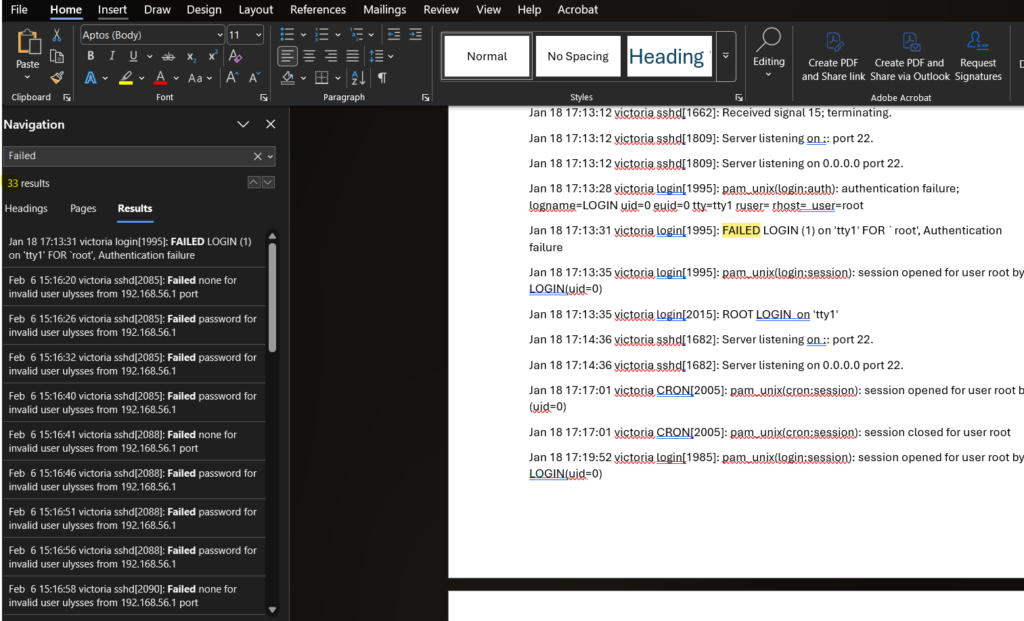
Task: Open the font name dropdown
Action: 219,35
